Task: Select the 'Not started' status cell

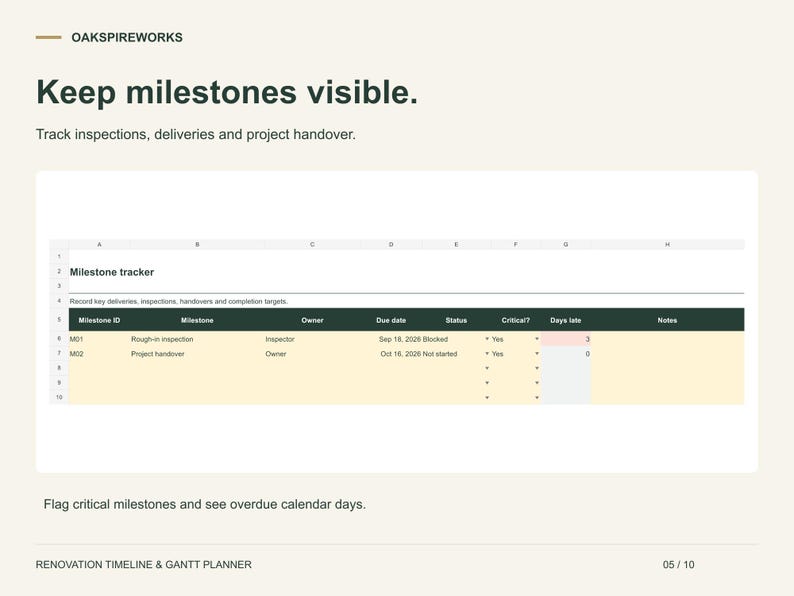Action: (x=456, y=354)
